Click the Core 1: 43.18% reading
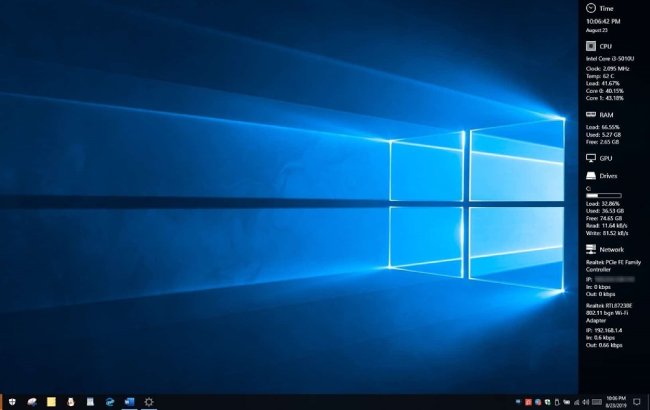Image resolution: width=650 pixels, height=410 pixels. pos(605,98)
